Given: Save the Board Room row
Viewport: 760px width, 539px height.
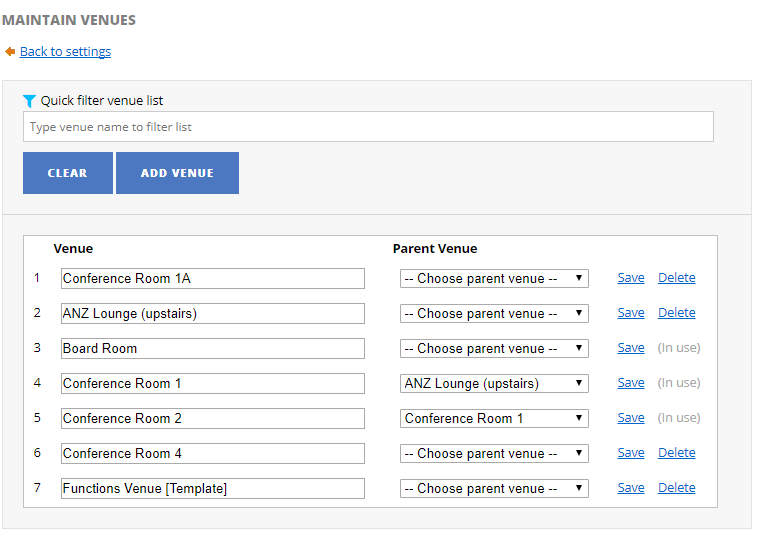Looking at the screenshot, I should [630, 348].
